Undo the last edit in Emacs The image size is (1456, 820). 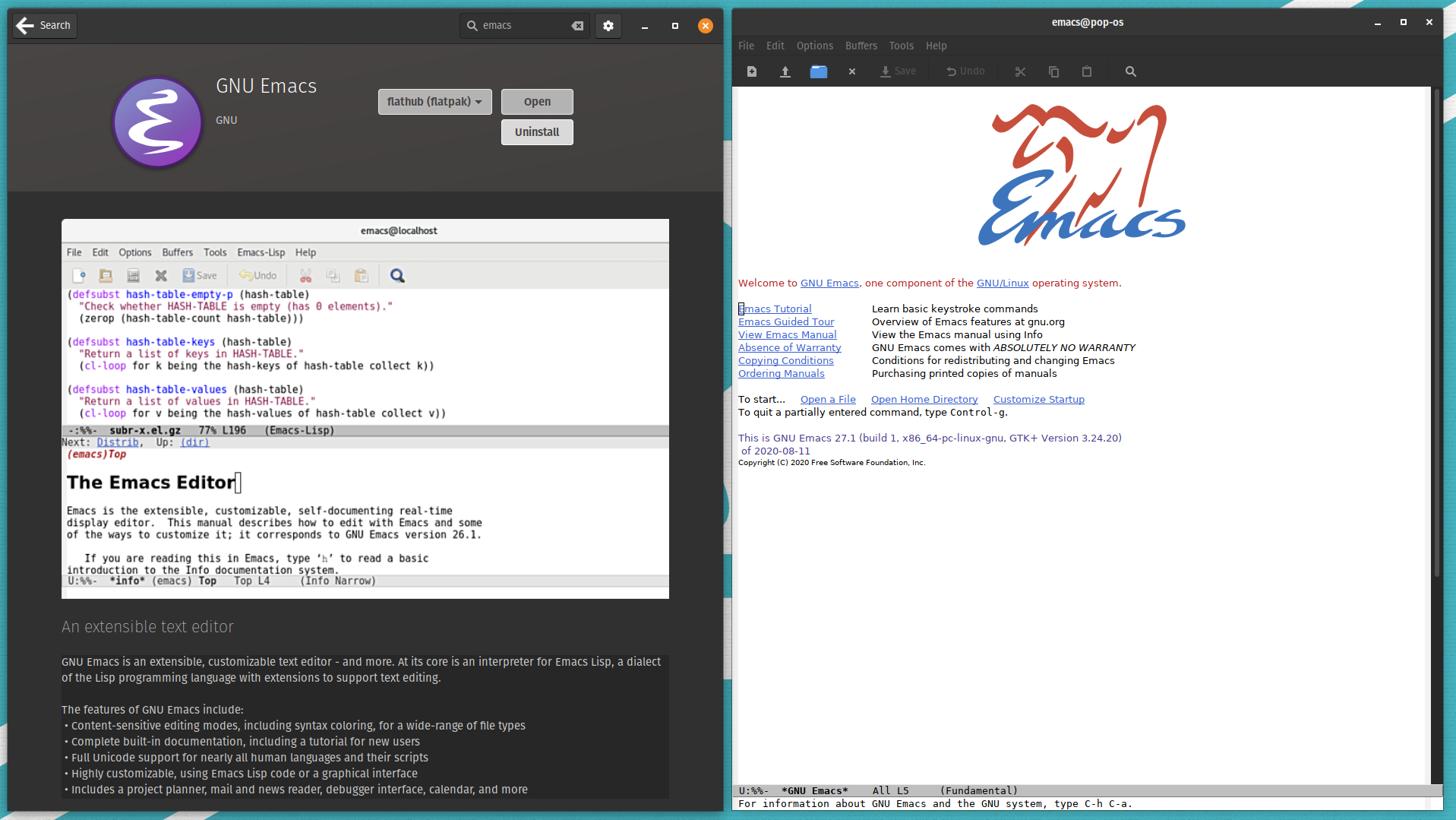(x=964, y=71)
